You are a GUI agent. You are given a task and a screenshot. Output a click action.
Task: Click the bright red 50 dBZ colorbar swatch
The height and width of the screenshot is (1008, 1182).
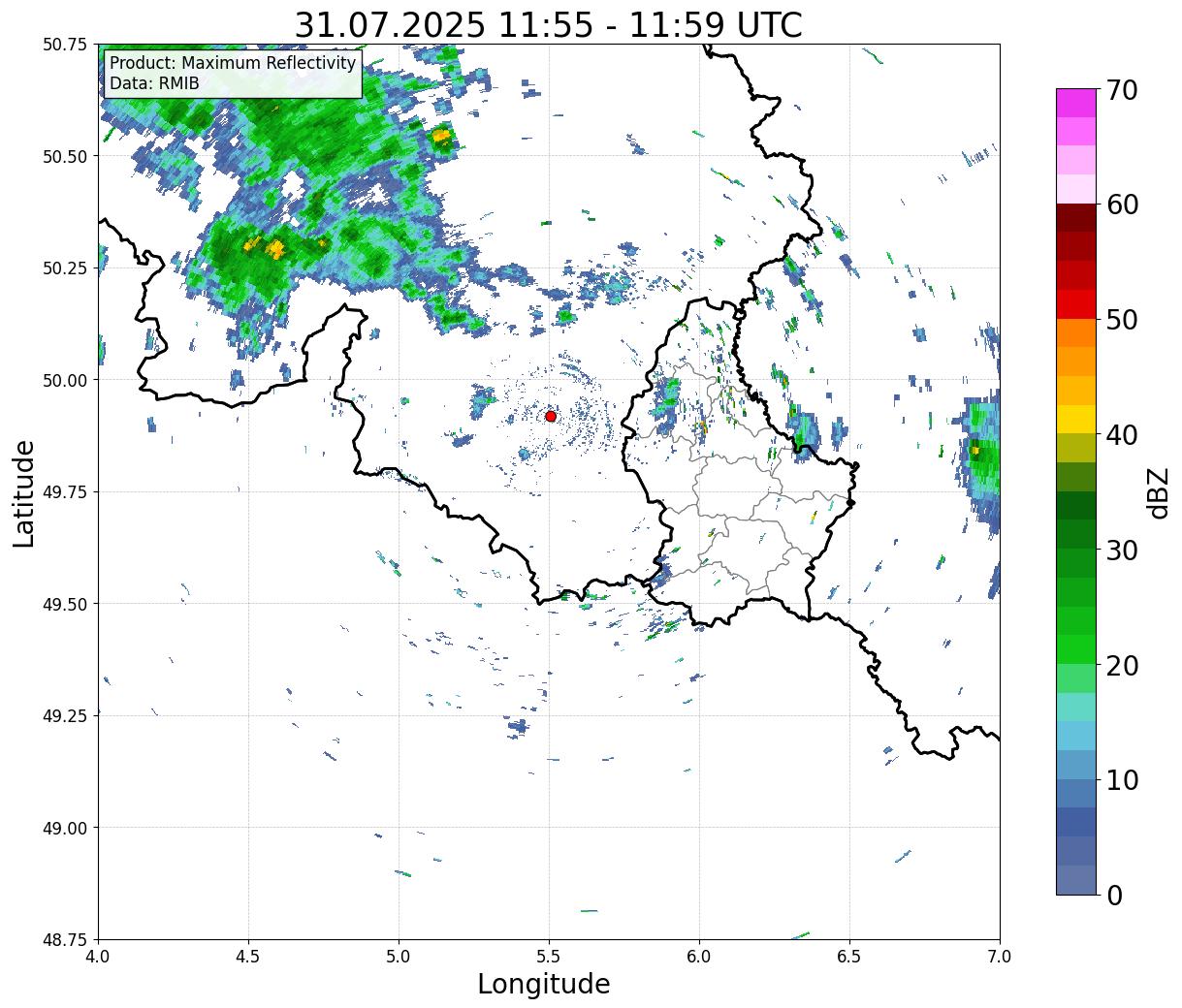click(x=1076, y=304)
